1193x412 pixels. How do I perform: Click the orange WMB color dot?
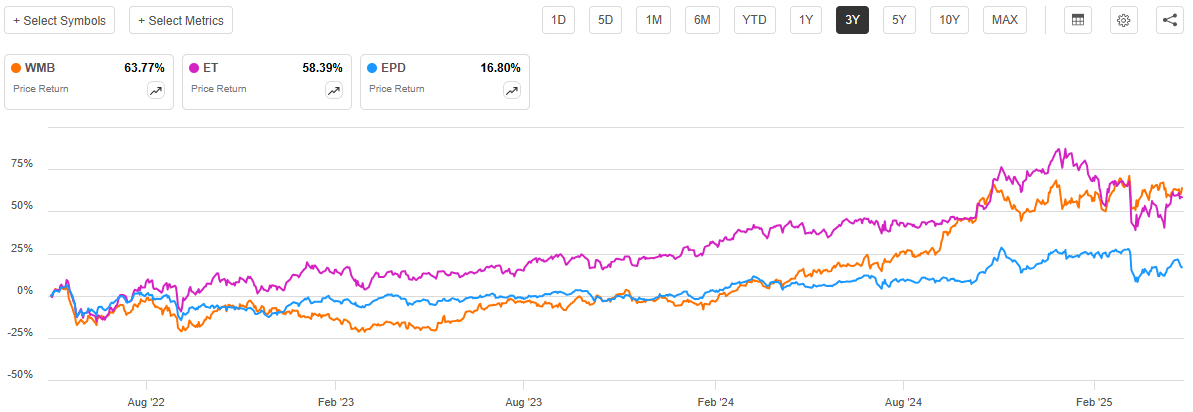[x=16, y=69]
